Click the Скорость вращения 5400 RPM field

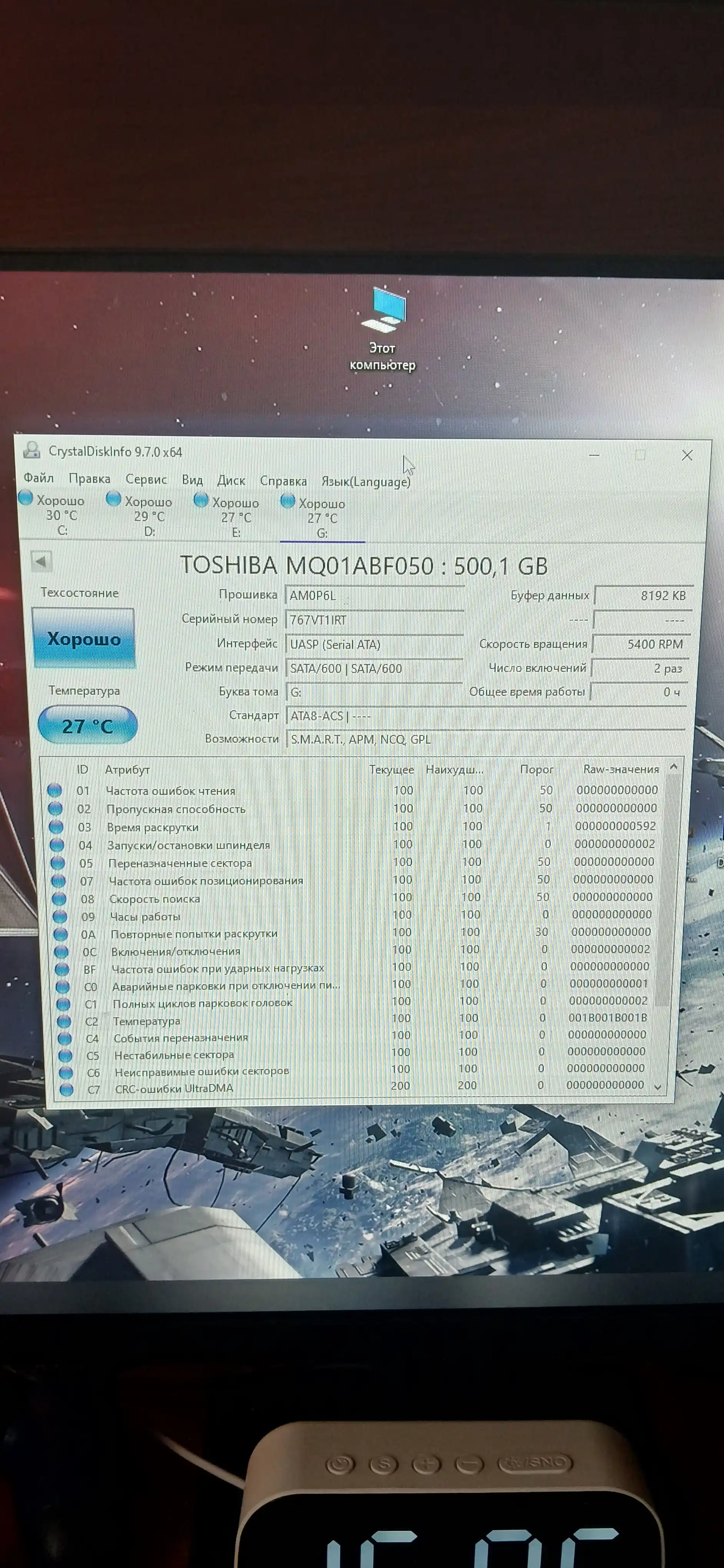(x=642, y=644)
